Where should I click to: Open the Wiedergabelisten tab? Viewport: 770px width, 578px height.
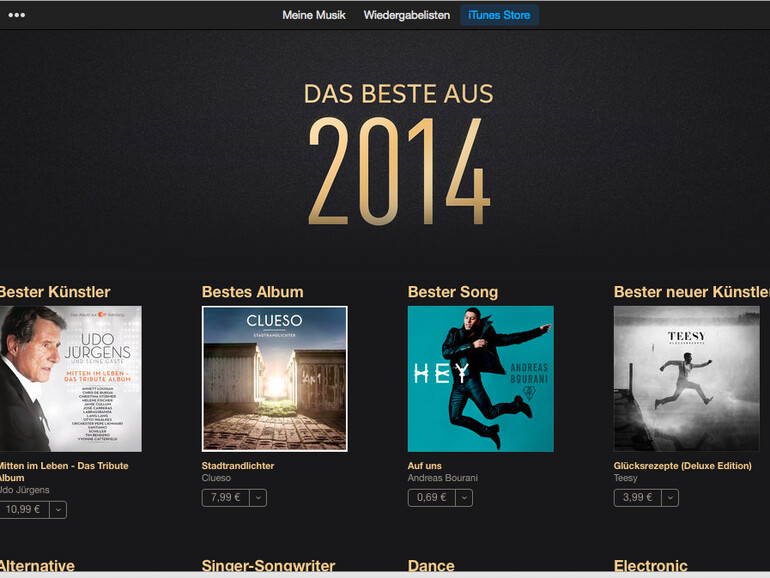407,15
